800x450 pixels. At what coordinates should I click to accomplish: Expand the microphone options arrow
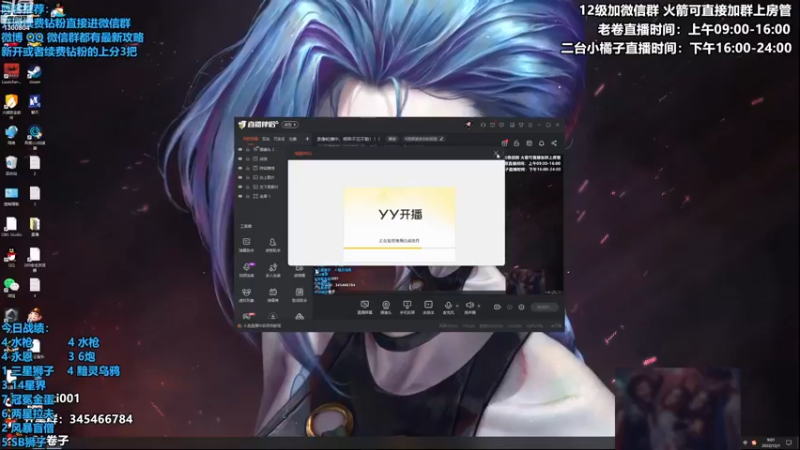click(x=457, y=306)
